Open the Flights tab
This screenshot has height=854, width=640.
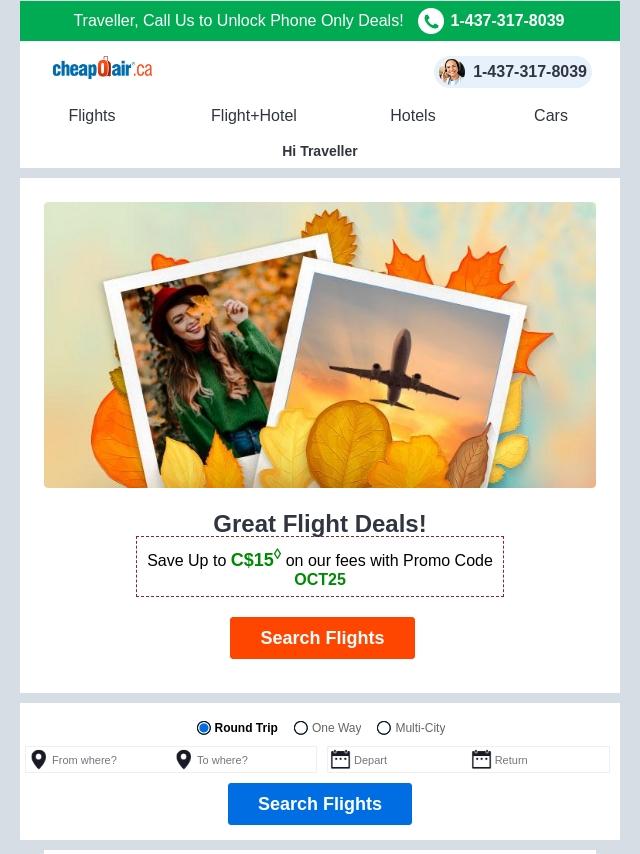[x=92, y=116]
